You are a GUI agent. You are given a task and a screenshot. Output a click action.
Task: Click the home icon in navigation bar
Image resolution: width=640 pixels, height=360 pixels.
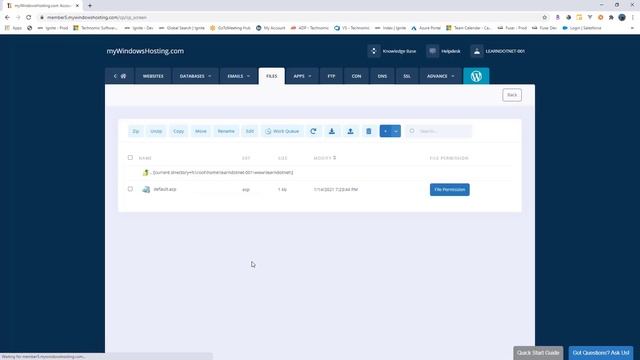pos(123,76)
